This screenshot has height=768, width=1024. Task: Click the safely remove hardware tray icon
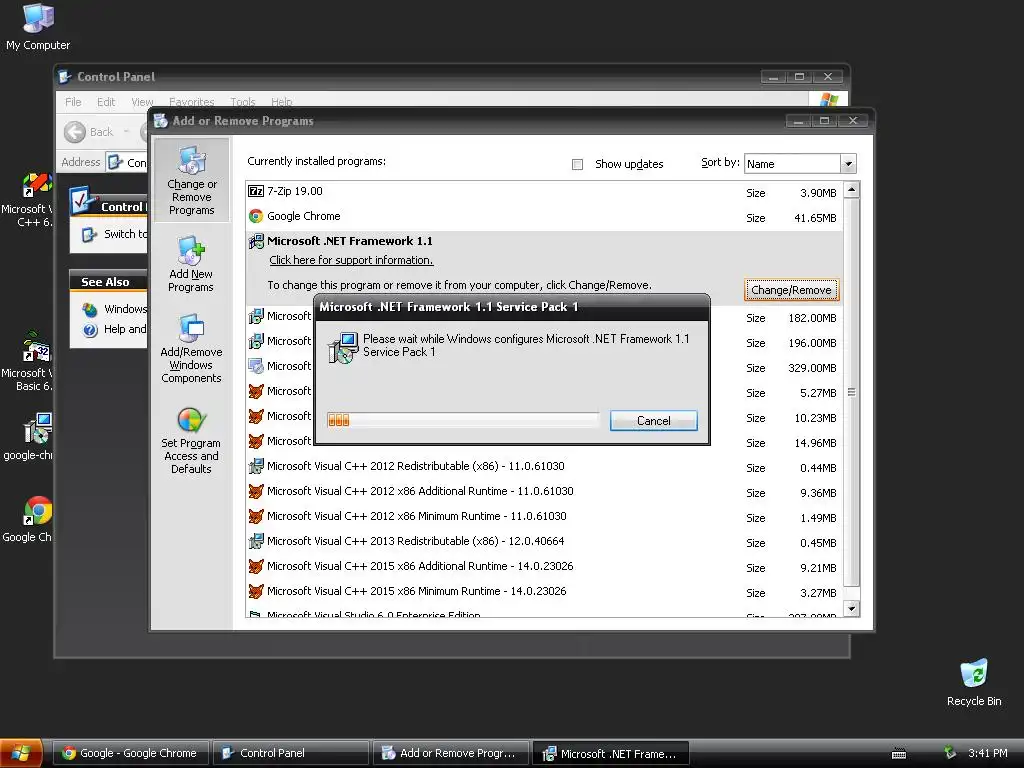(950, 753)
